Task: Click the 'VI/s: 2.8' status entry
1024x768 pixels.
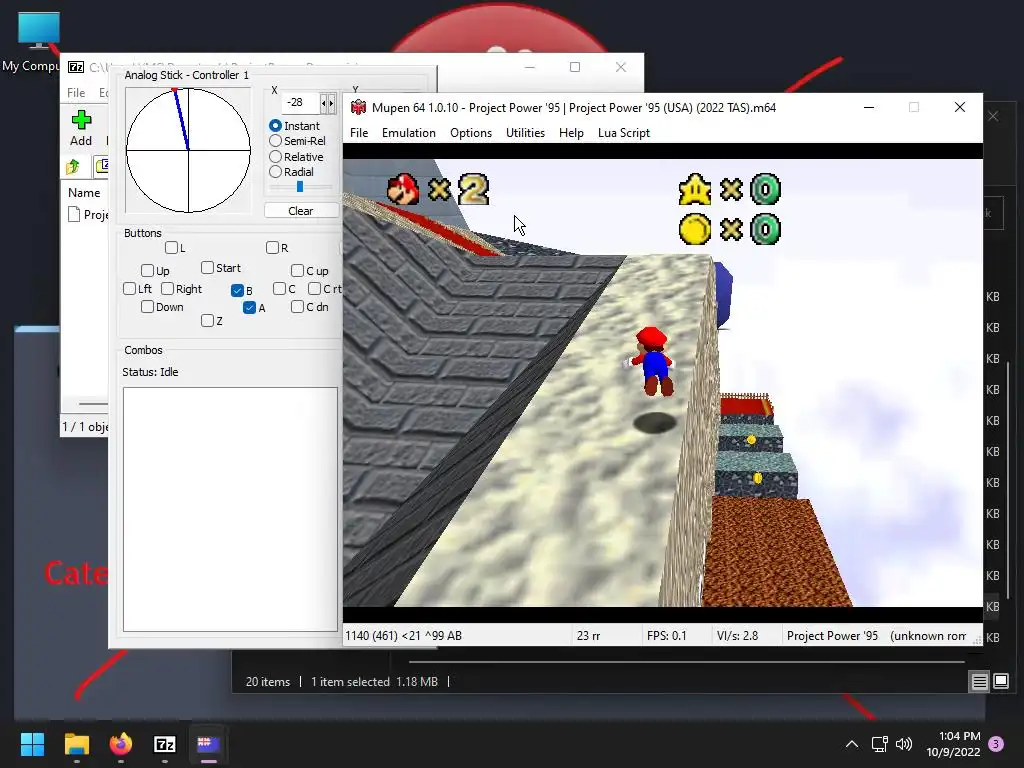Action: point(737,635)
